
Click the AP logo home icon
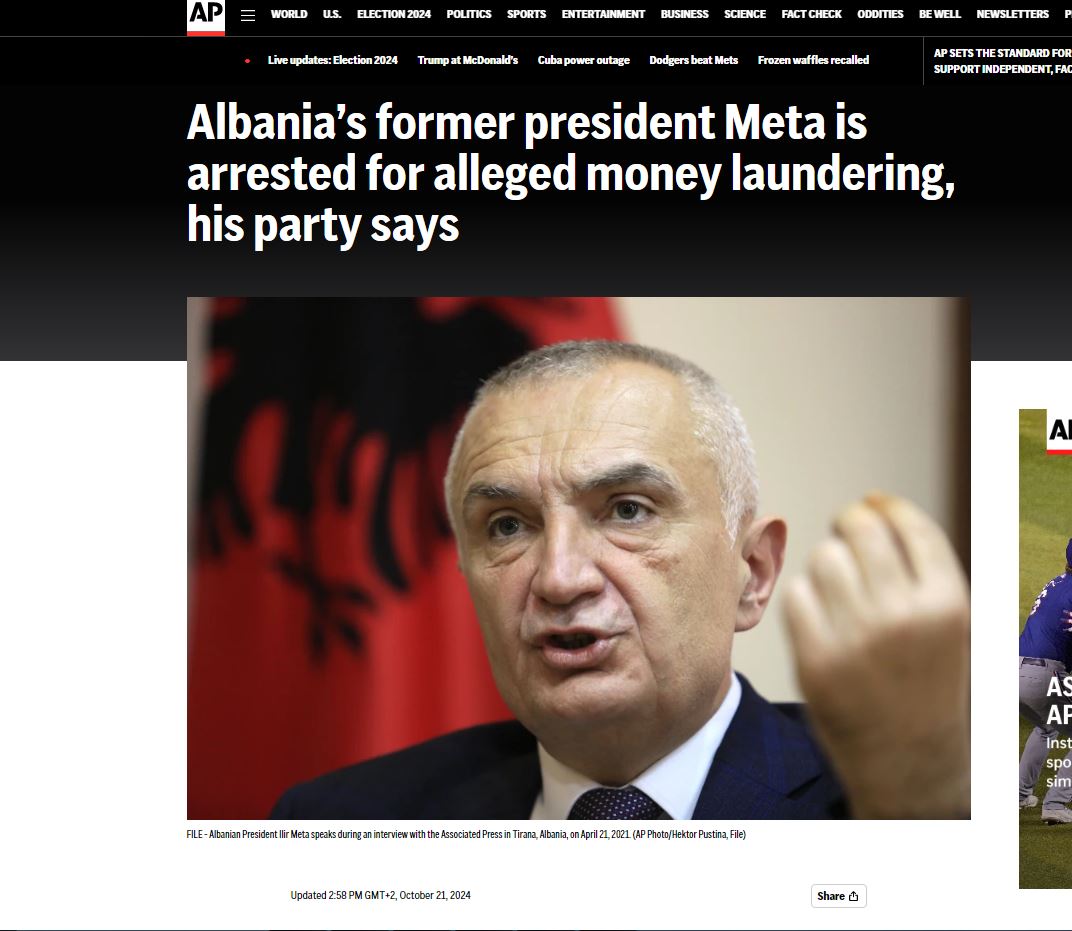click(206, 16)
